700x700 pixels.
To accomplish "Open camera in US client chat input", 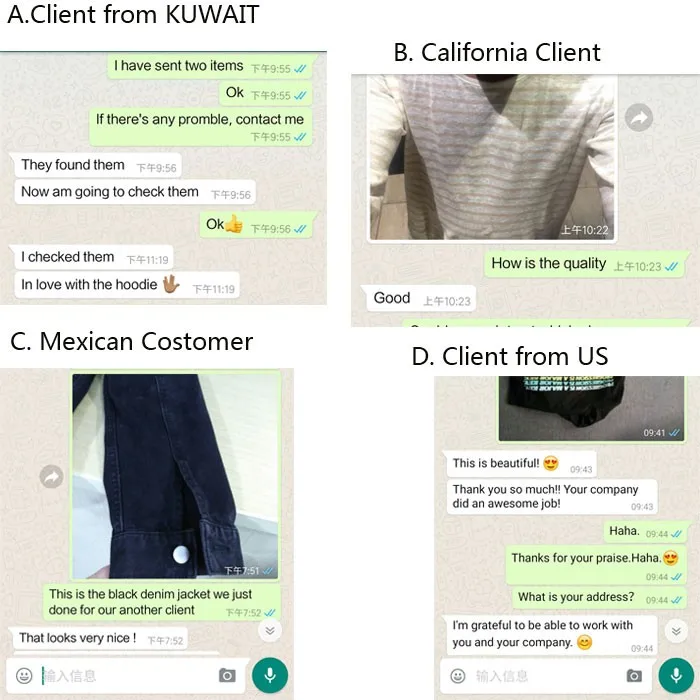I will click(634, 676).
